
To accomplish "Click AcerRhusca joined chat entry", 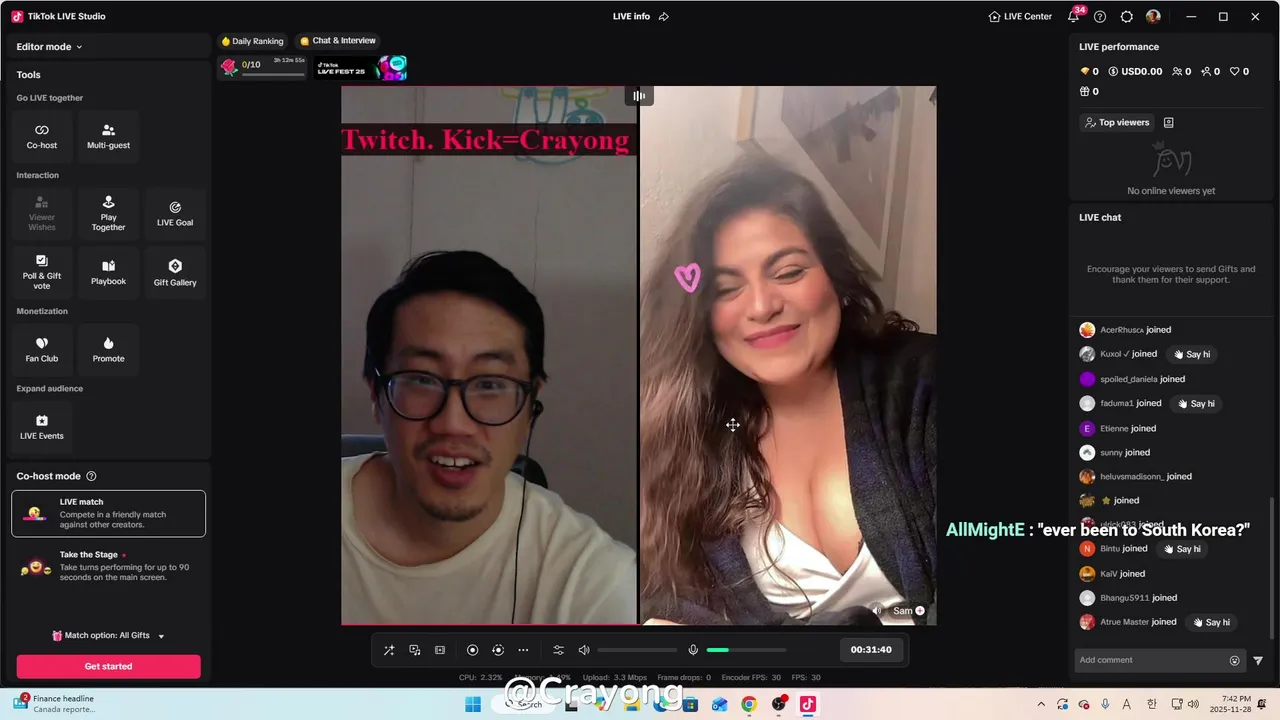I will tap(1125, 330).
